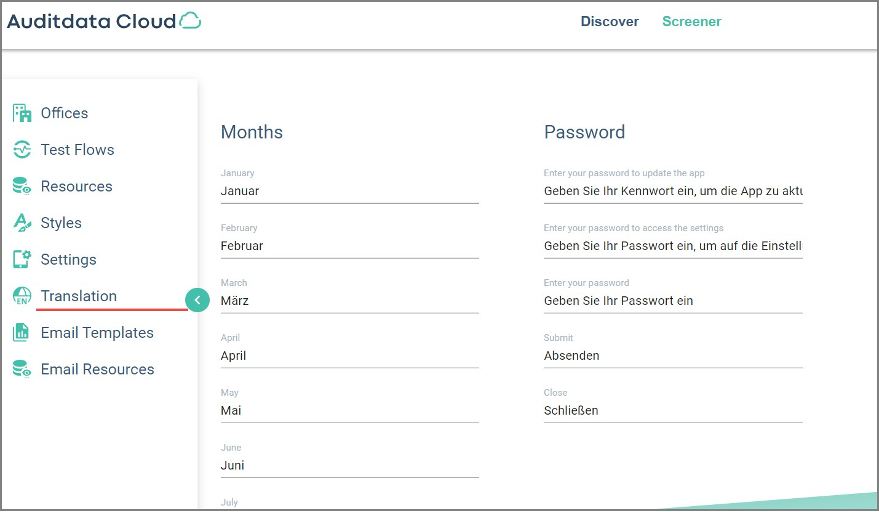Click the 'Enter your password' translation field
This screenshot has width=879, height=512.
(x=673, y=301)
